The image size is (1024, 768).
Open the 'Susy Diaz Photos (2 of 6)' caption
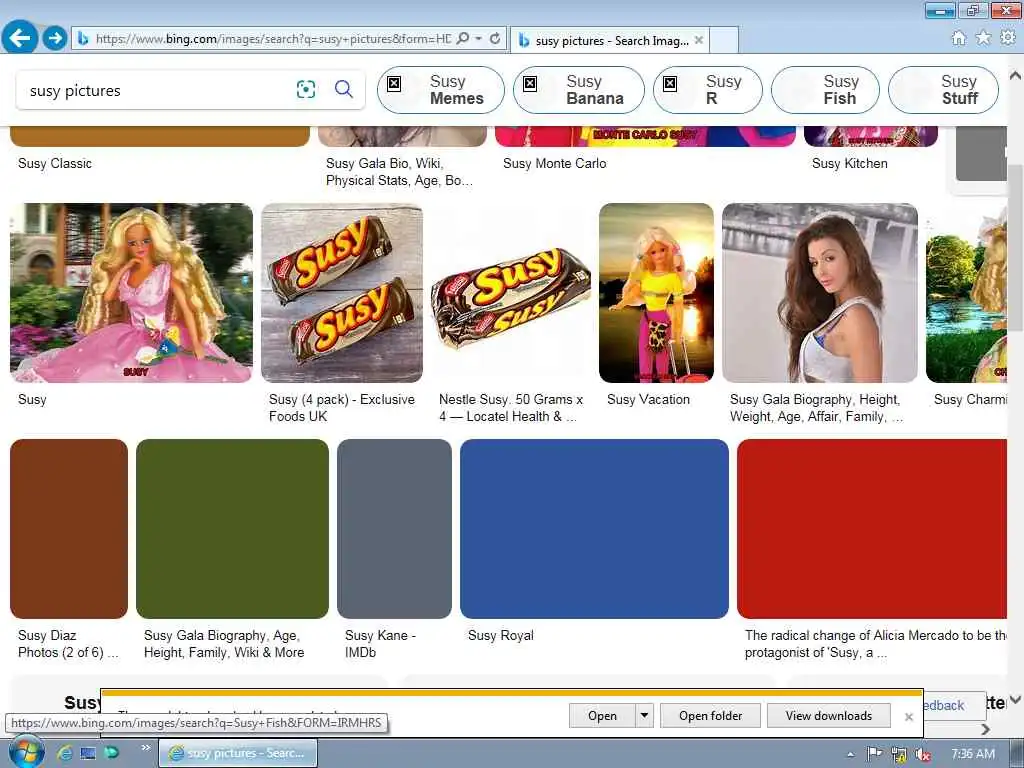68,644
